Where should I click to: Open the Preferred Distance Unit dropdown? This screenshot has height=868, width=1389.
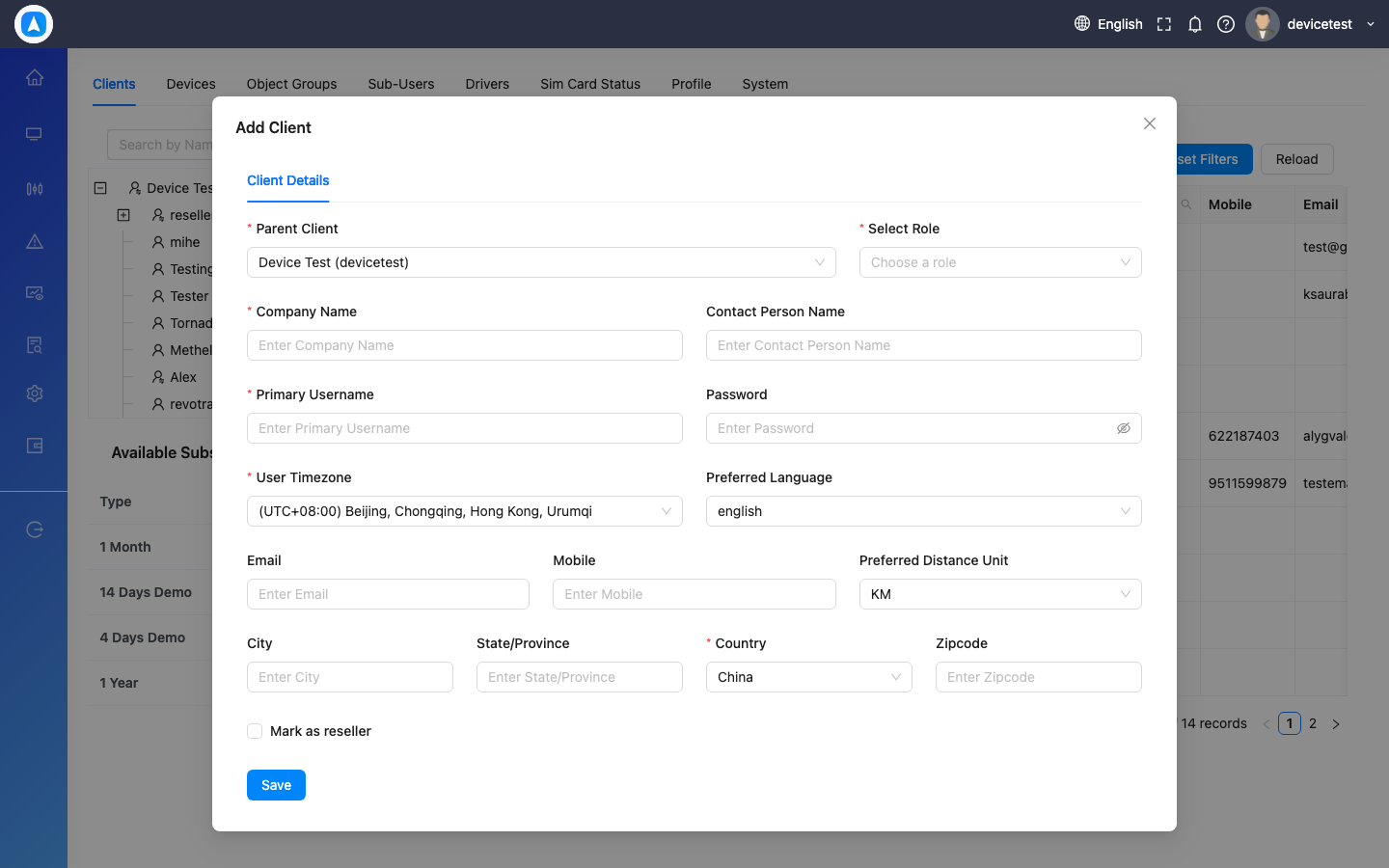1000,594
